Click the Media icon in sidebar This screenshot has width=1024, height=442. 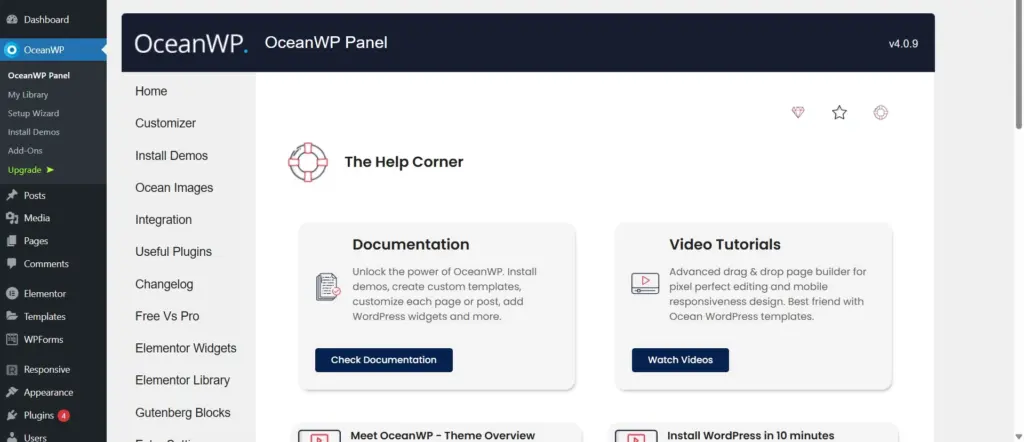12,218
